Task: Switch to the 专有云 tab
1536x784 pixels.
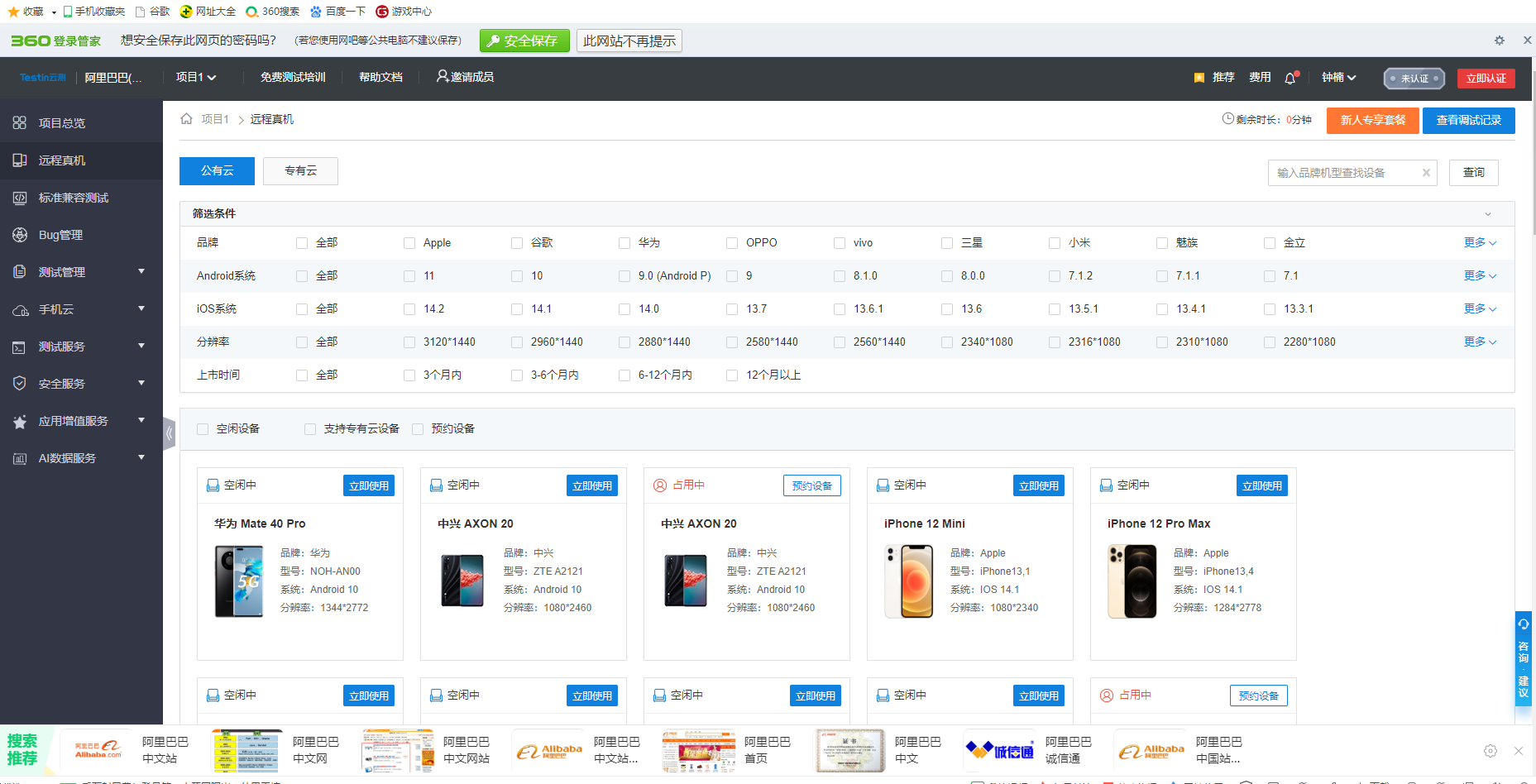Action: 300,171
